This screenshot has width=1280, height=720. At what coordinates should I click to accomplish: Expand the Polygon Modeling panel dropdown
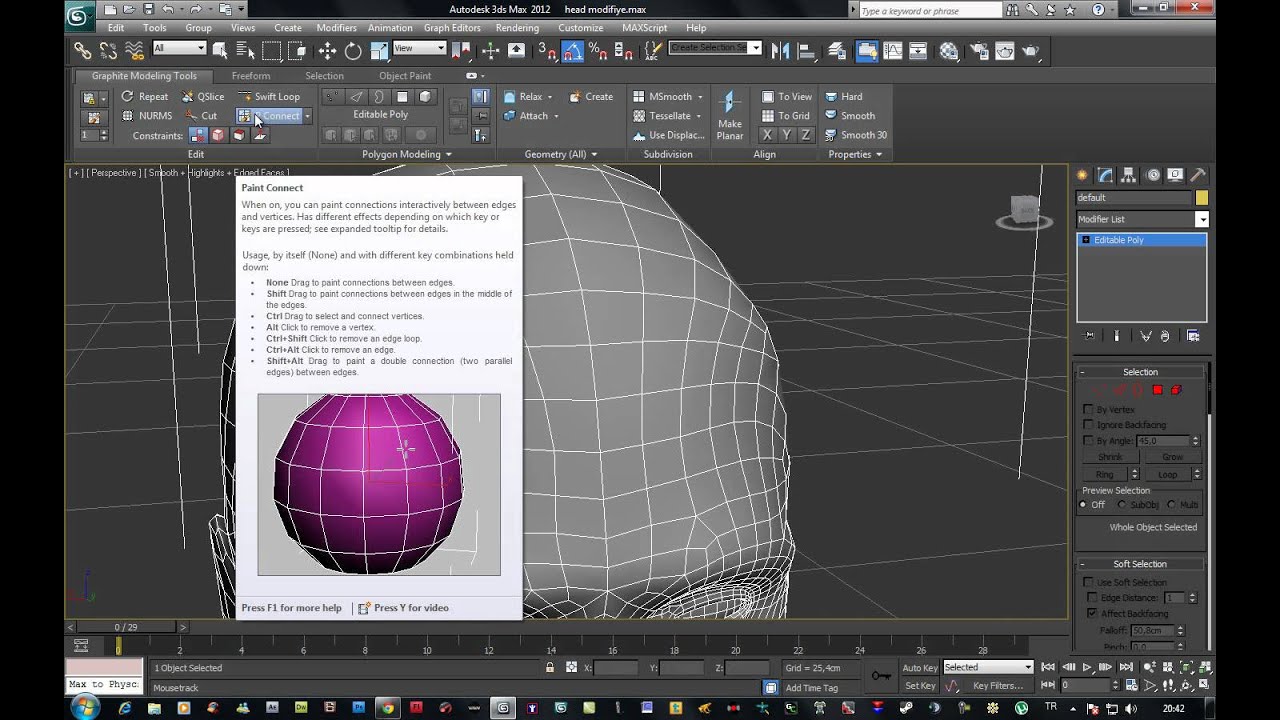tap(448, 155)
